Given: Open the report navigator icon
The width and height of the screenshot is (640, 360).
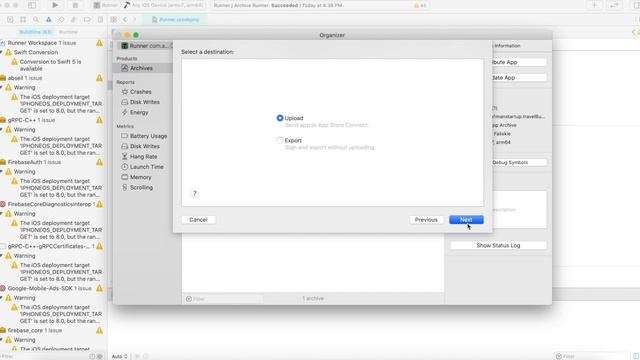Looking at the screenshot, I should click(x=100, y=20).
